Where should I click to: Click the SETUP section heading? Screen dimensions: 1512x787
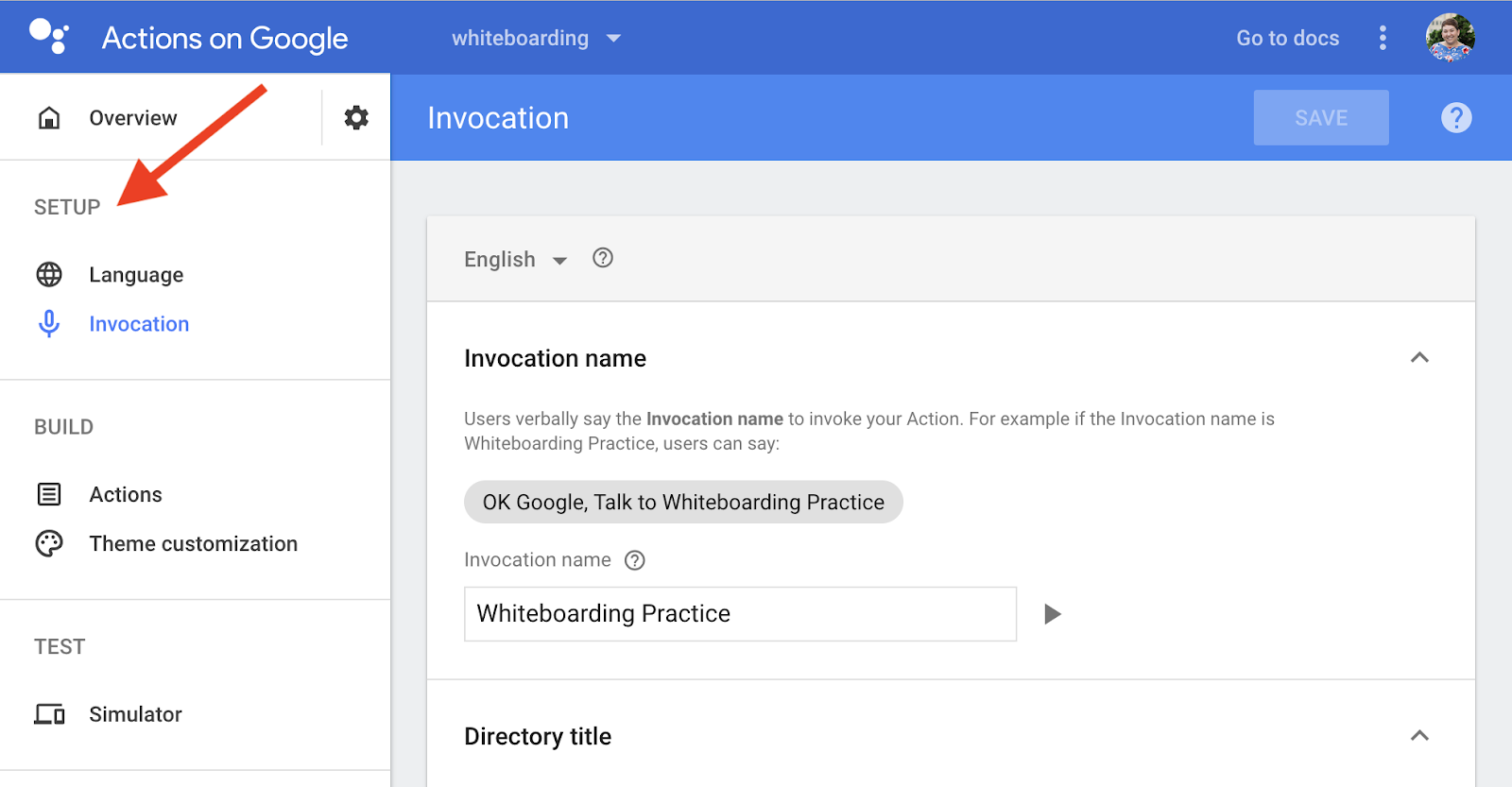point(67,207)
